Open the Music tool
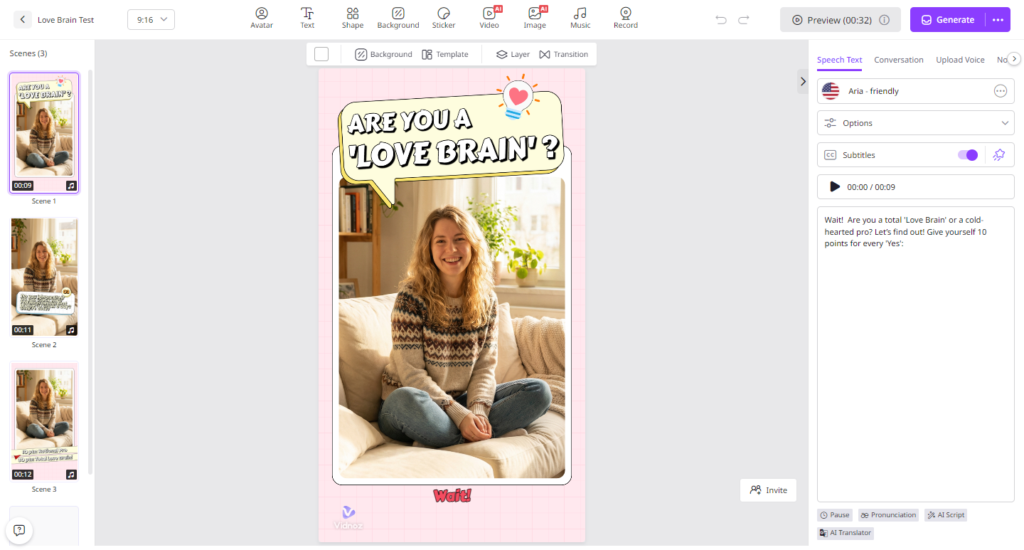1024x550 pixels. click(580, 18)
